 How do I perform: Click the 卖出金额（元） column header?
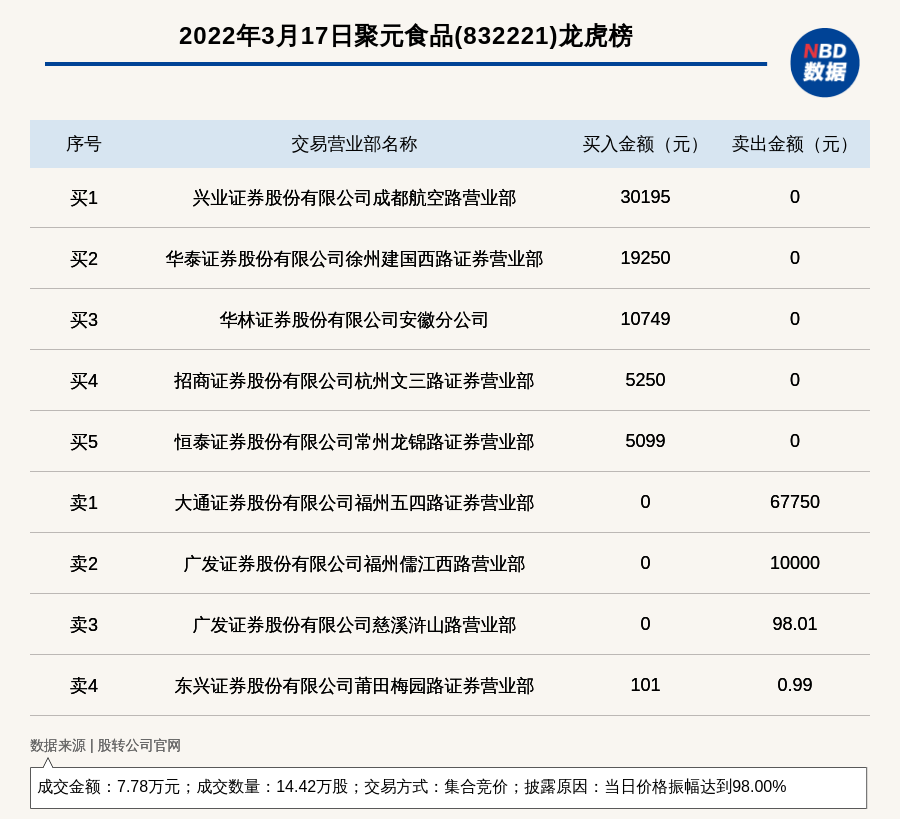click(x=794, y=144)
